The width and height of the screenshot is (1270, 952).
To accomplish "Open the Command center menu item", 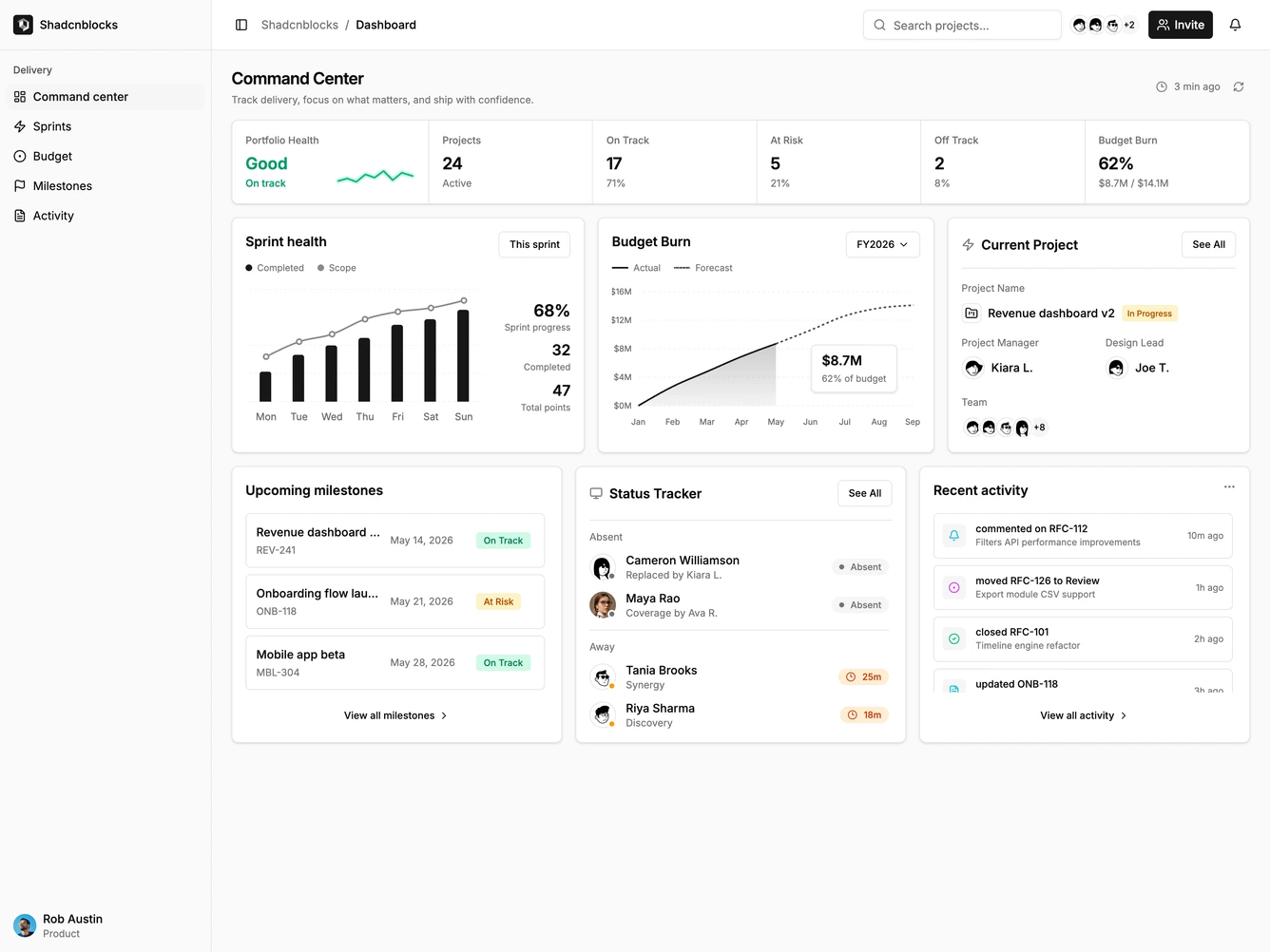I will 106,97.
